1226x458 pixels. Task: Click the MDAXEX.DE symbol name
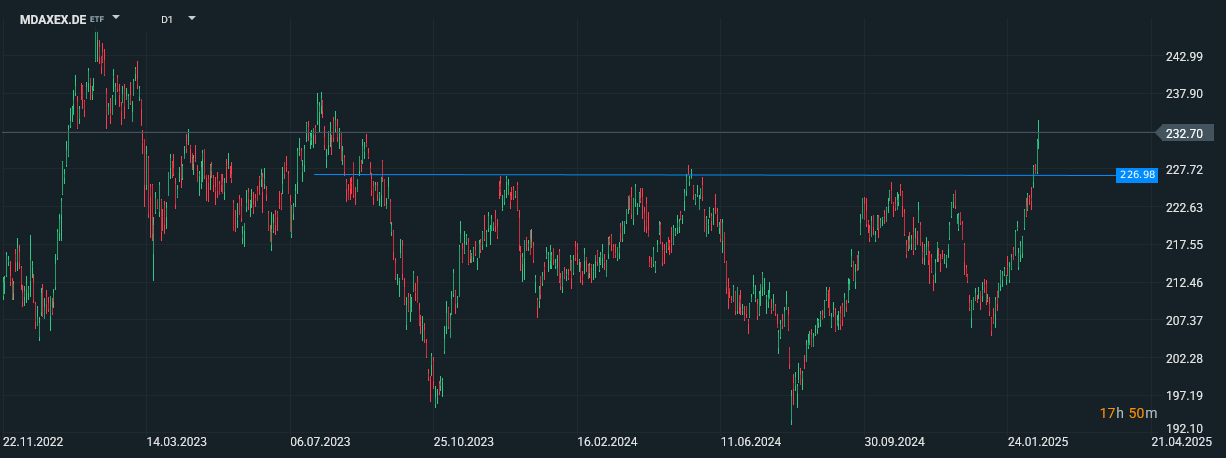click(x=53, y=19)
